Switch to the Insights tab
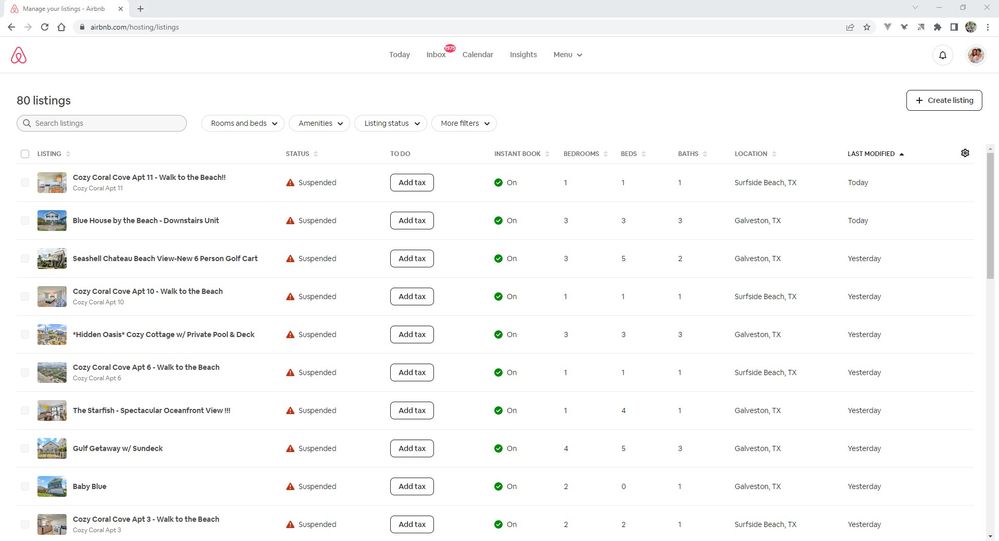This screenshot has height=541, width=999. coord(523,55)
